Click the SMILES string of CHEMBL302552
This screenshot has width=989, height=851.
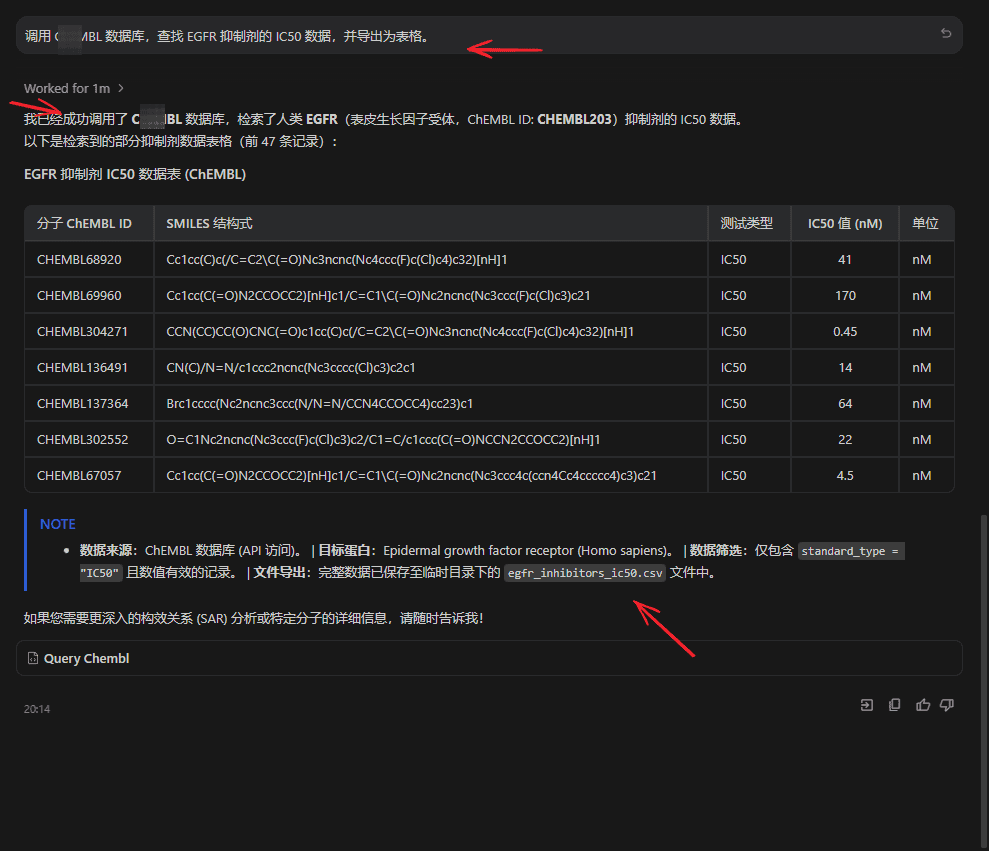pyautogui.click(x=383, y=439)
